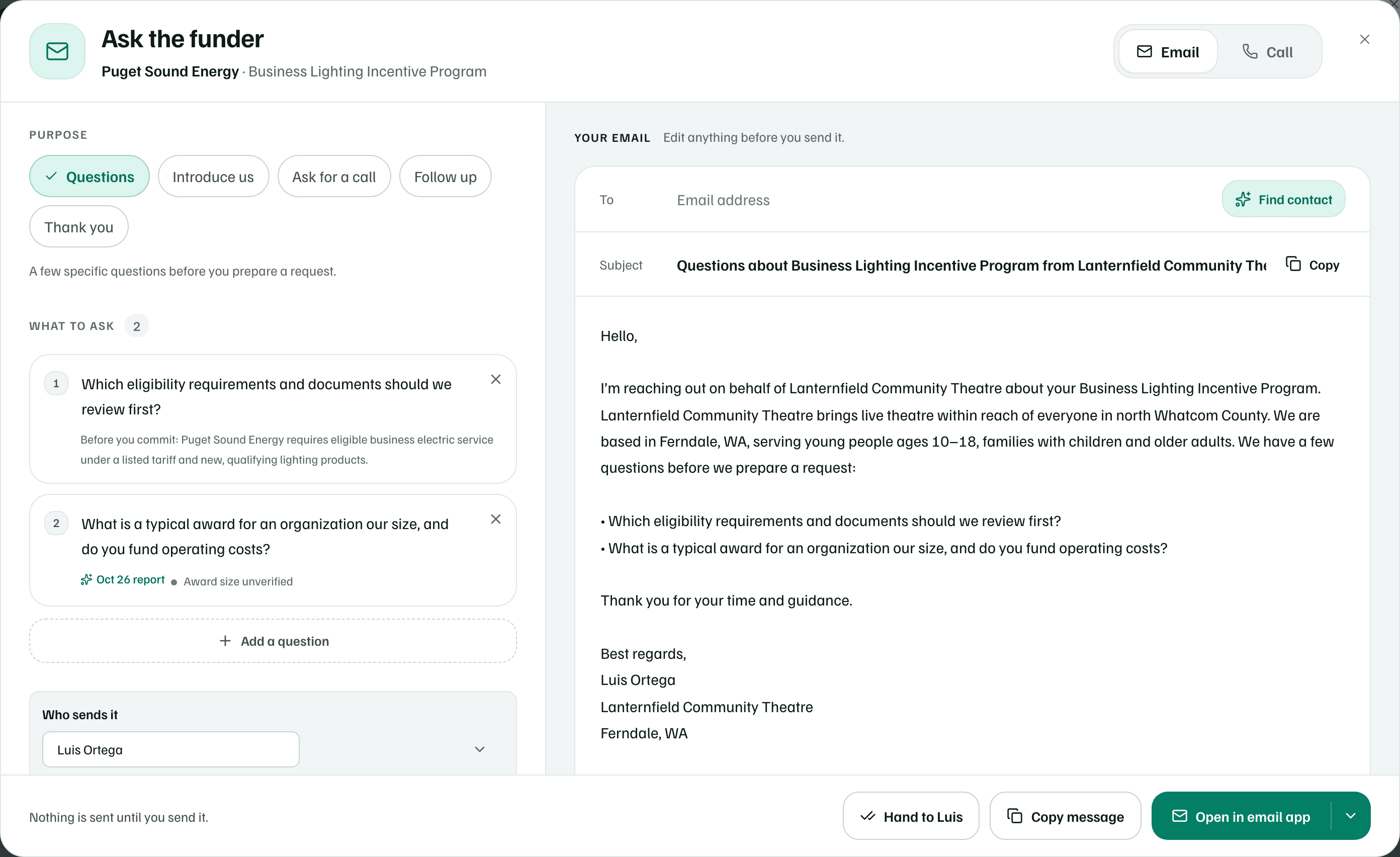The image size is (1400, 857).
Task: Select the Follow up purpose chip
Action: pyautogui.click(x=445, y=177)
